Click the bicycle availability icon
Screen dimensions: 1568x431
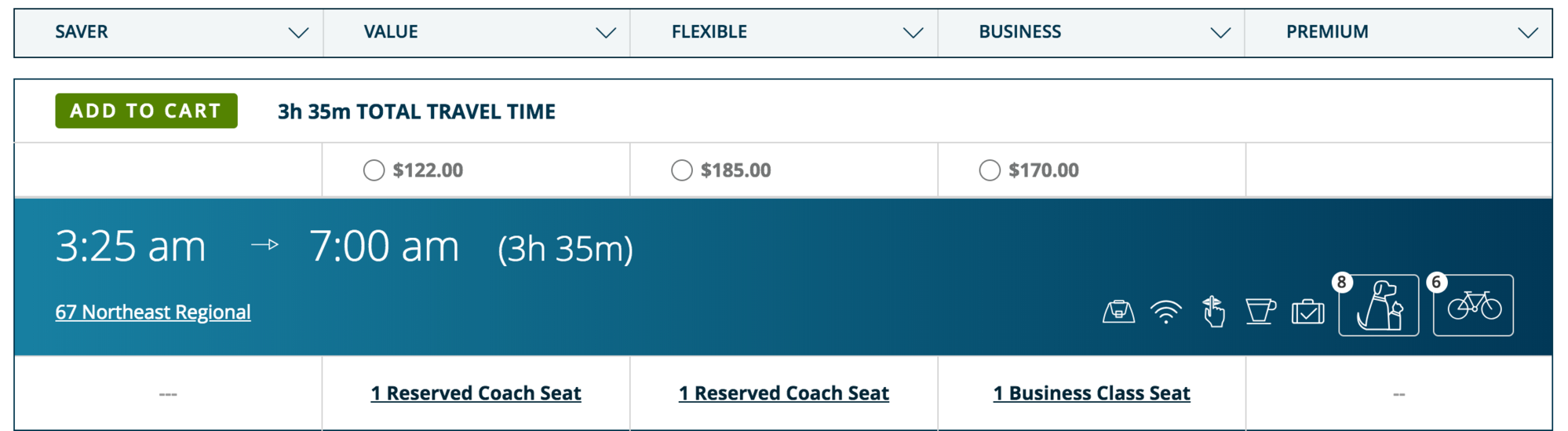tap(1473, 305)
